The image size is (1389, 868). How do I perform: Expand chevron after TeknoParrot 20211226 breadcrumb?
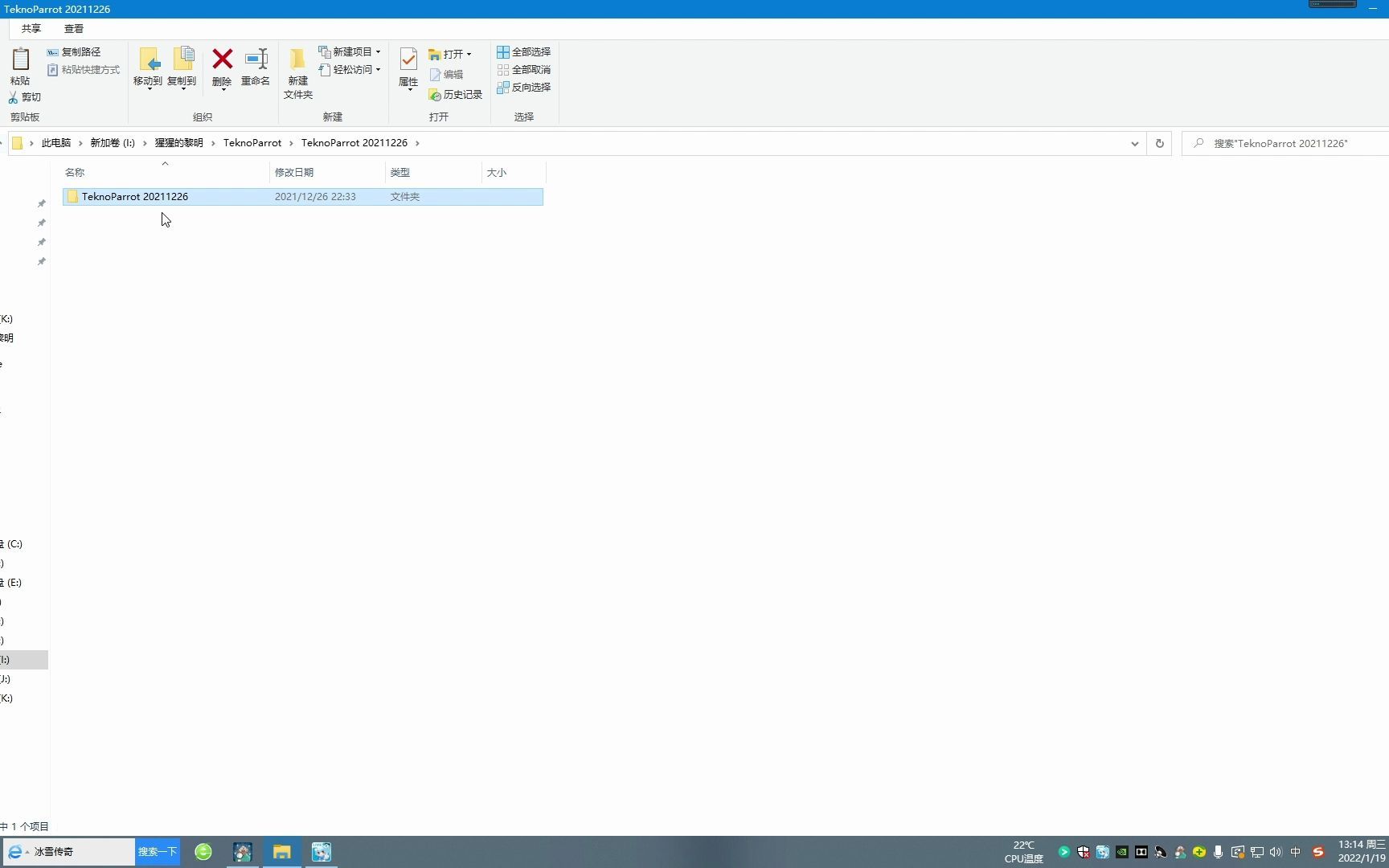(417, 143)
